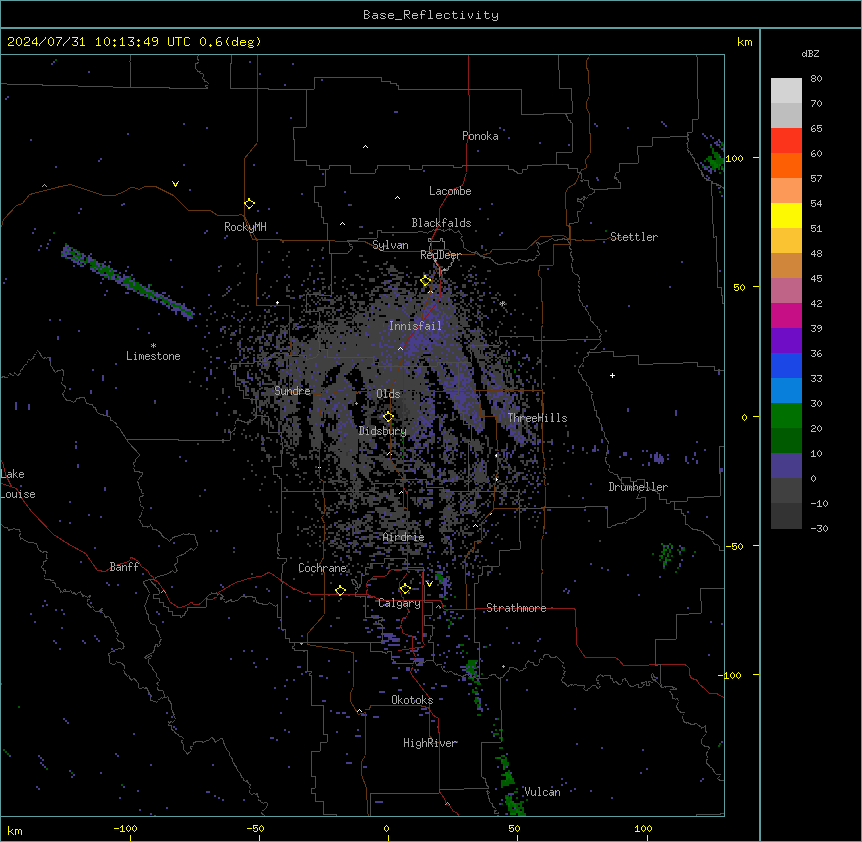Click the 36 dBZ blue legend swatch
Image resolution: width=862 pixels, height=842 pixels.
(x=786, y=365)
